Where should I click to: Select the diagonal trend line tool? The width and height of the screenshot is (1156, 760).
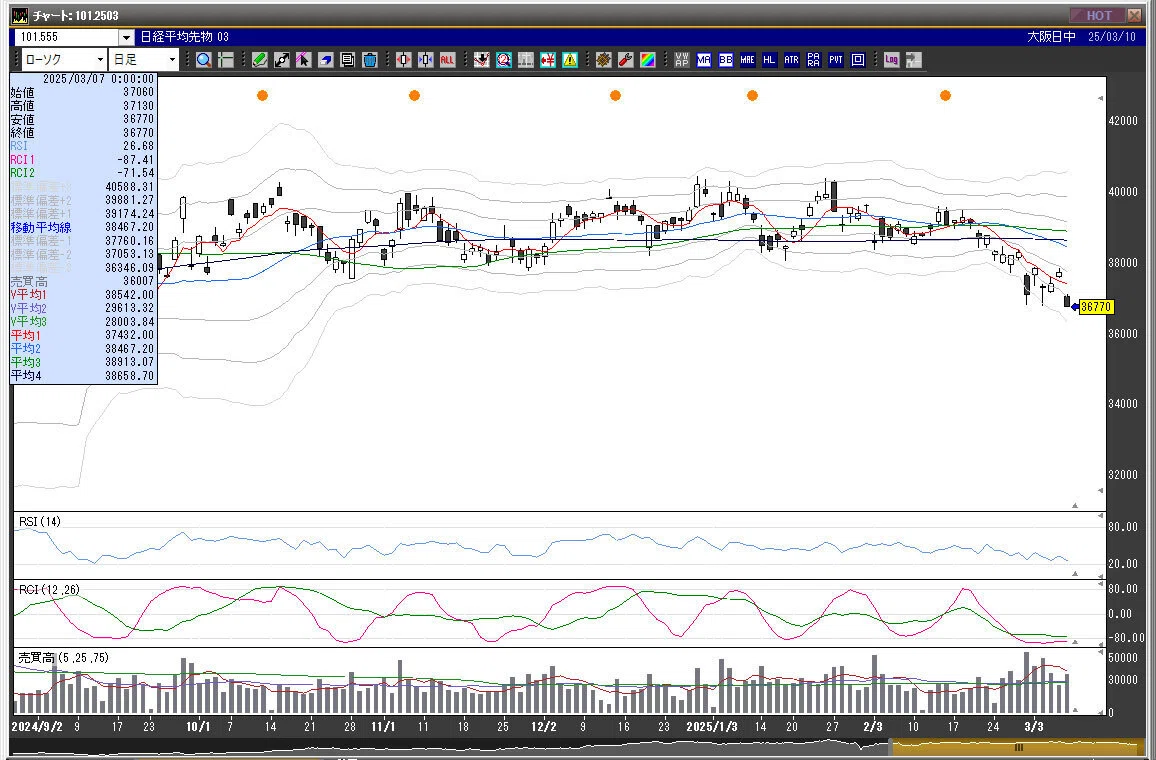click(282, 60)
